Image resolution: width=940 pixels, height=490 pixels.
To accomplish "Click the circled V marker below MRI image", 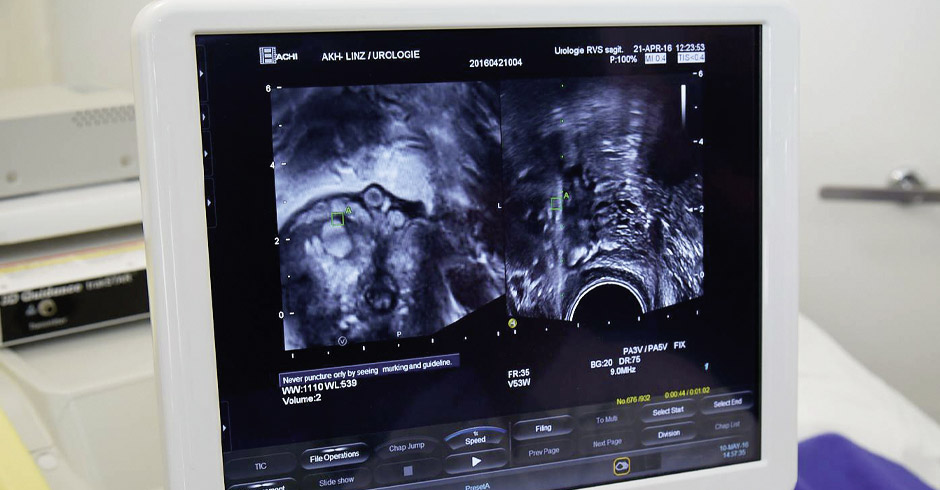I will [342, 341].
